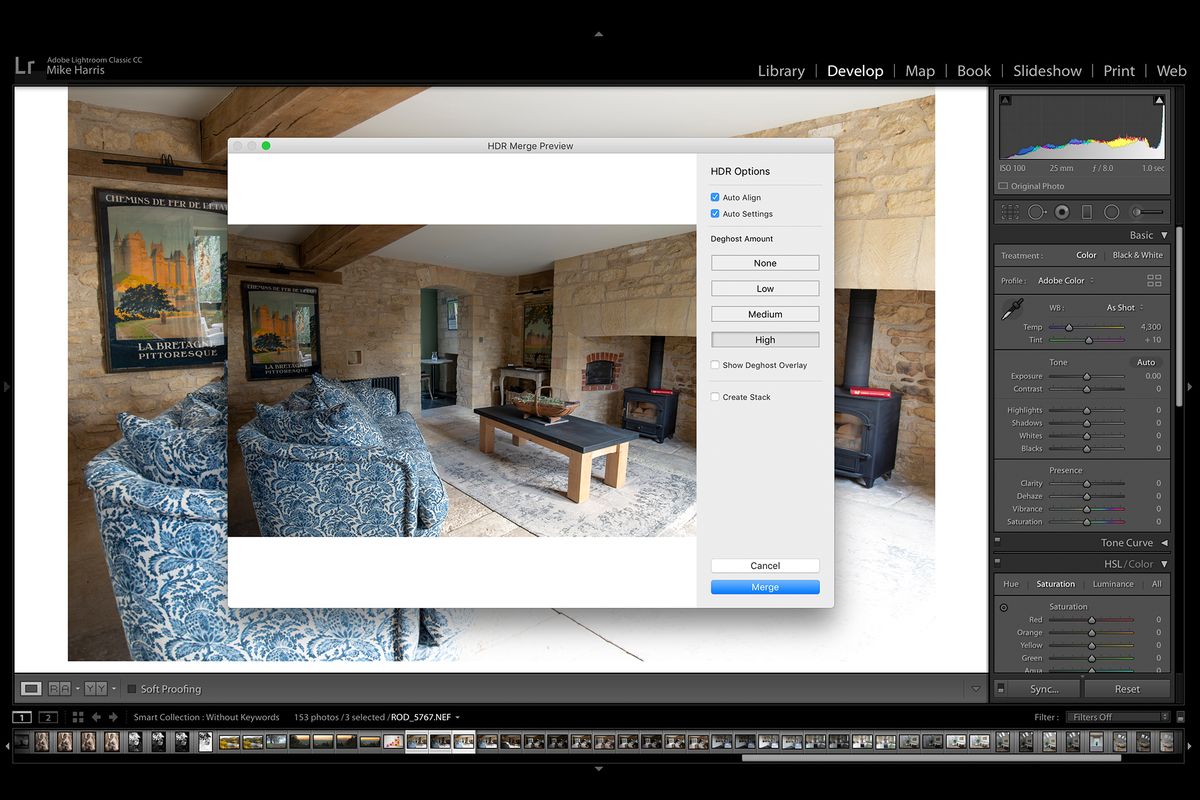The height and width of the screenshot is (800, 1200).
Task: Open the Red Eye Correction tool
Action: coord(1061,211)
